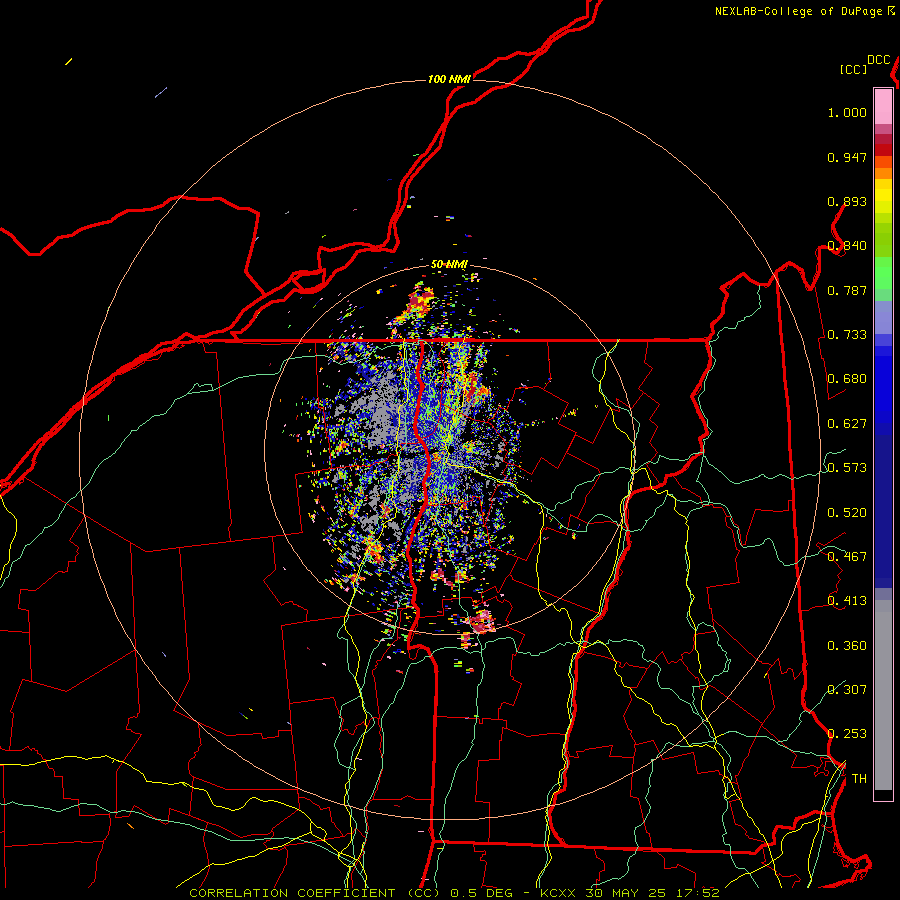Click the 0.360 scale value
This screenshot has height=900, width=900.
847,646
